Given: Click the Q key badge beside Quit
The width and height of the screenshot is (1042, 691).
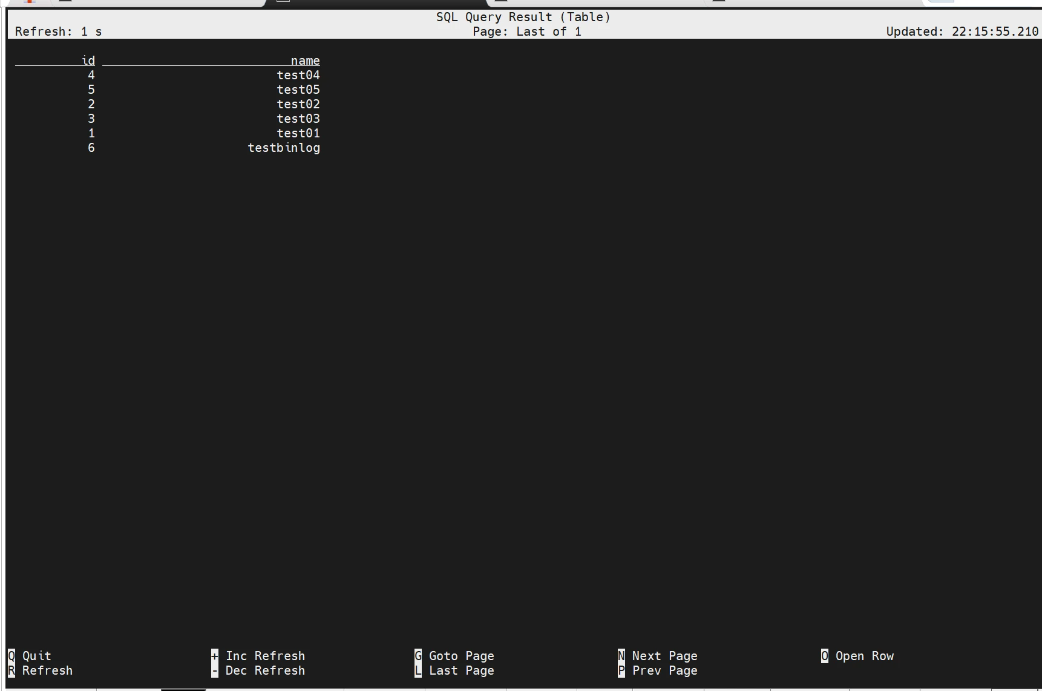Looking at the screenshot, I should [11, 656].
